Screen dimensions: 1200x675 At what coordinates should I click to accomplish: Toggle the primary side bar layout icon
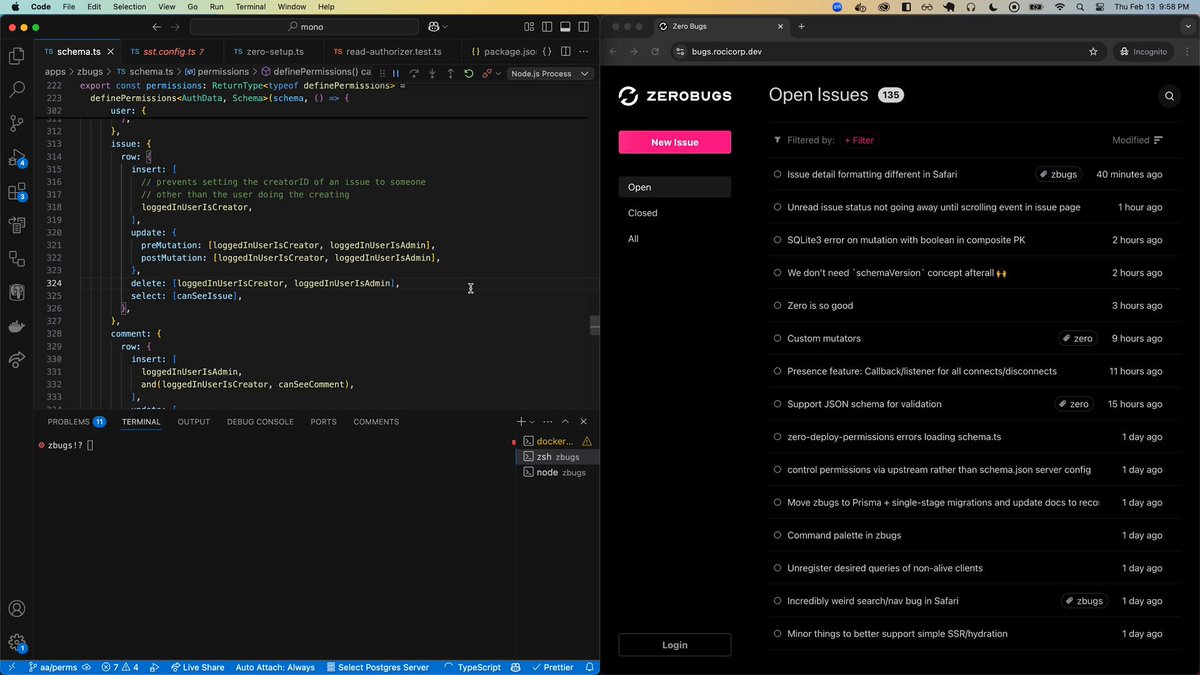548,26
